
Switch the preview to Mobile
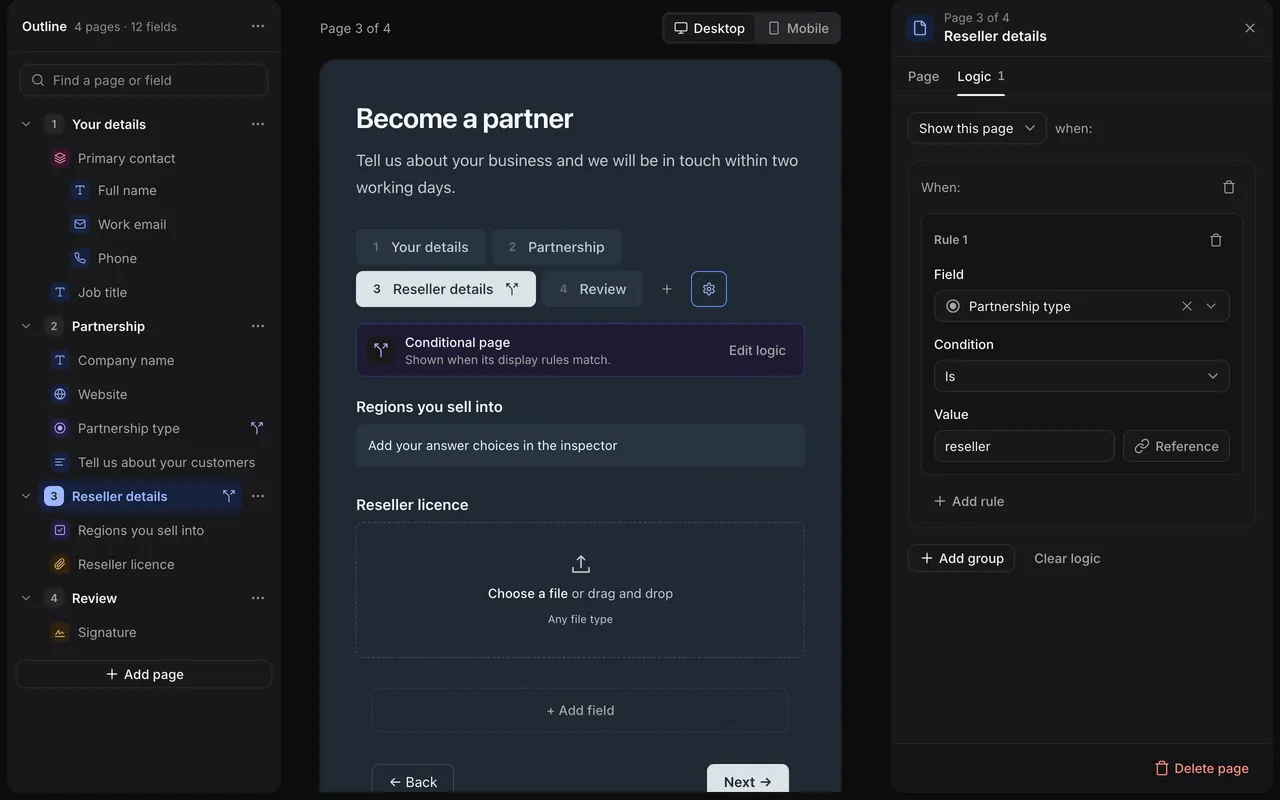coord(797,28)
